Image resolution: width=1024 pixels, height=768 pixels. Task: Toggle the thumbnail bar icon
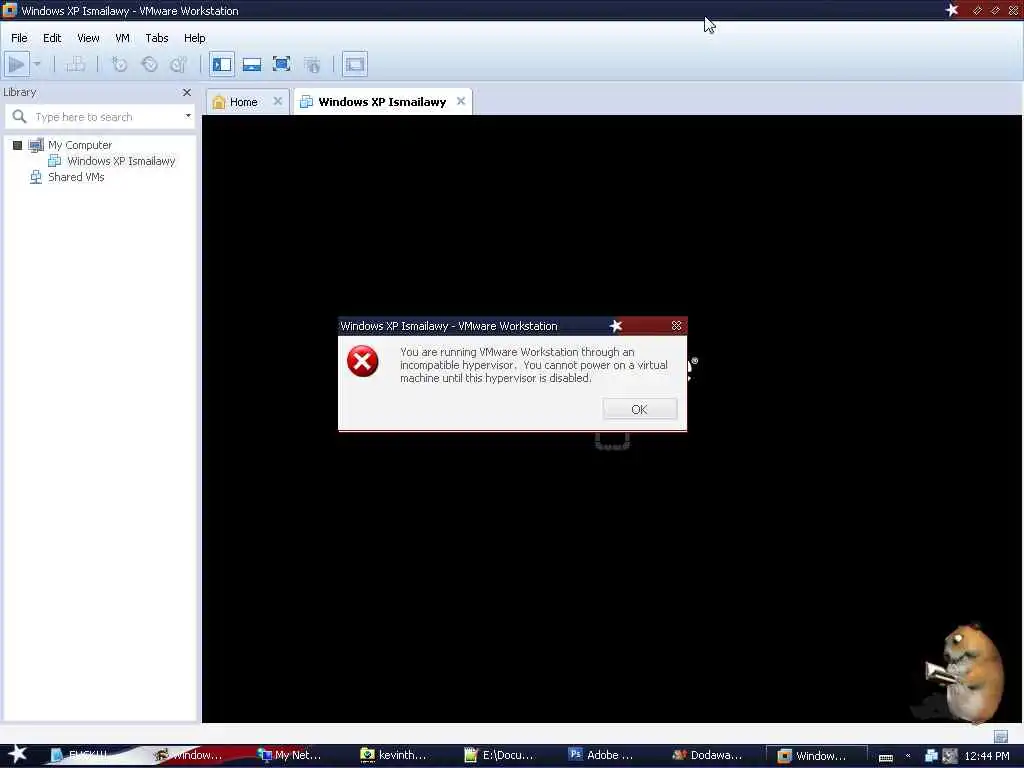251,64
